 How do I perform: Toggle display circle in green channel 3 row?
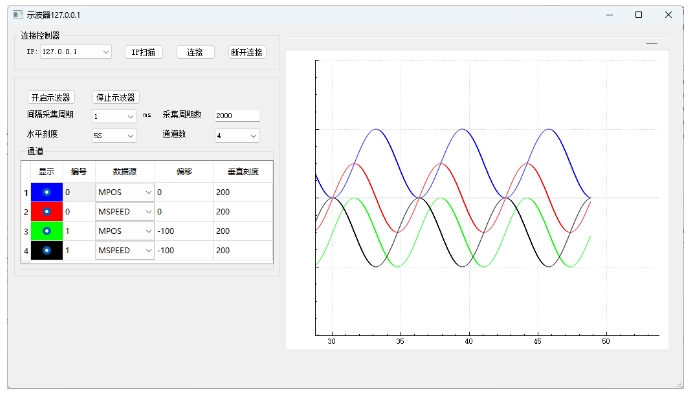(x=47, y=231)
